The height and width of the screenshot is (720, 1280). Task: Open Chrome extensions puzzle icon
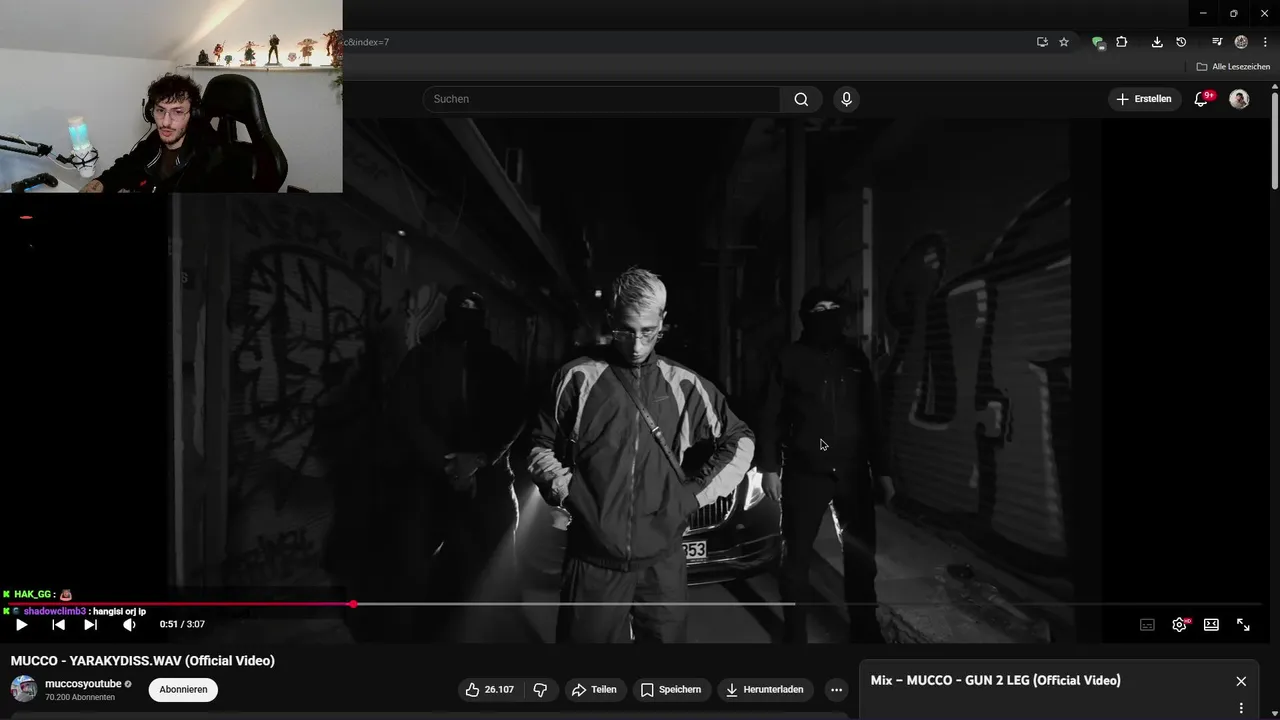tap(1122, 42)
